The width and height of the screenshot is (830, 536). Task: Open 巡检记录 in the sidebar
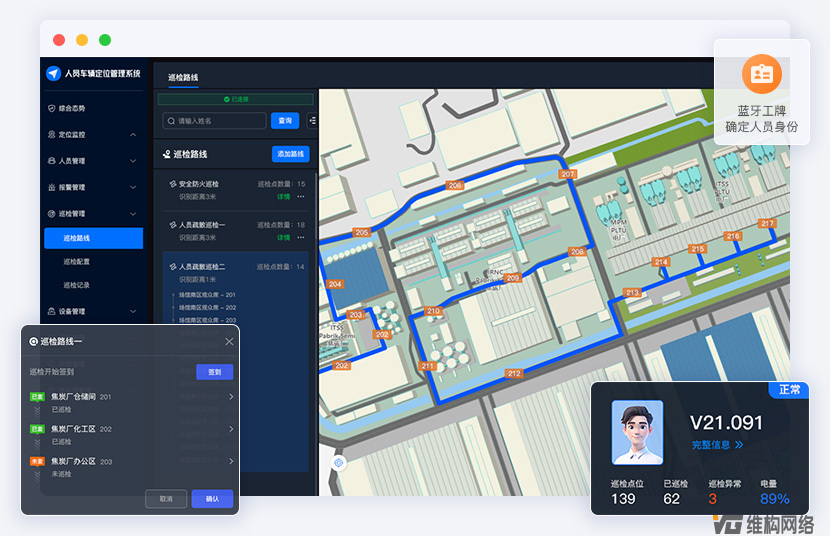click(77, 285)
